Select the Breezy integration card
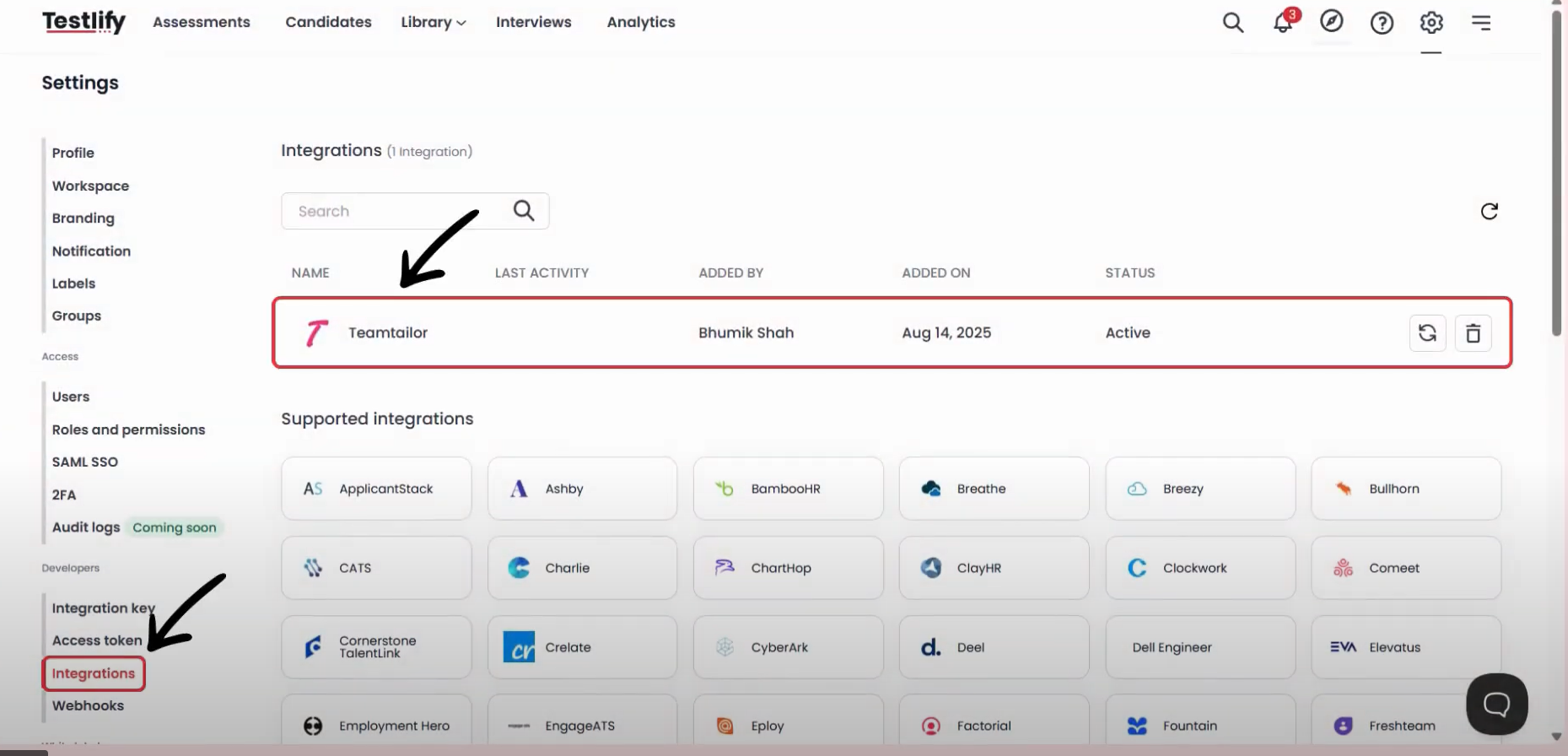Screen dimensions: 1568x756 1200,489
